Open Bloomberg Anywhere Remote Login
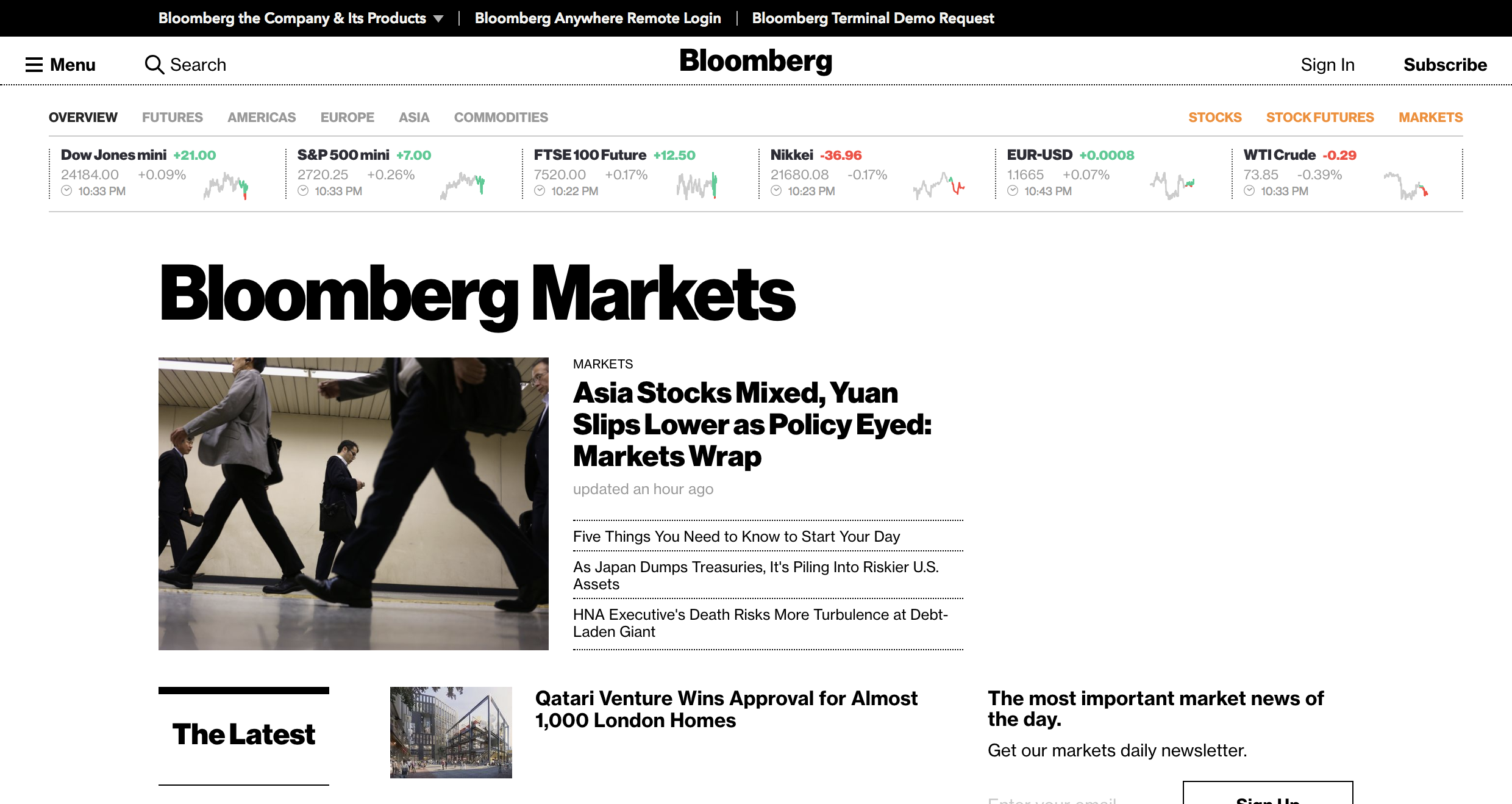The image size is (1512, 804). click(597, 18)
